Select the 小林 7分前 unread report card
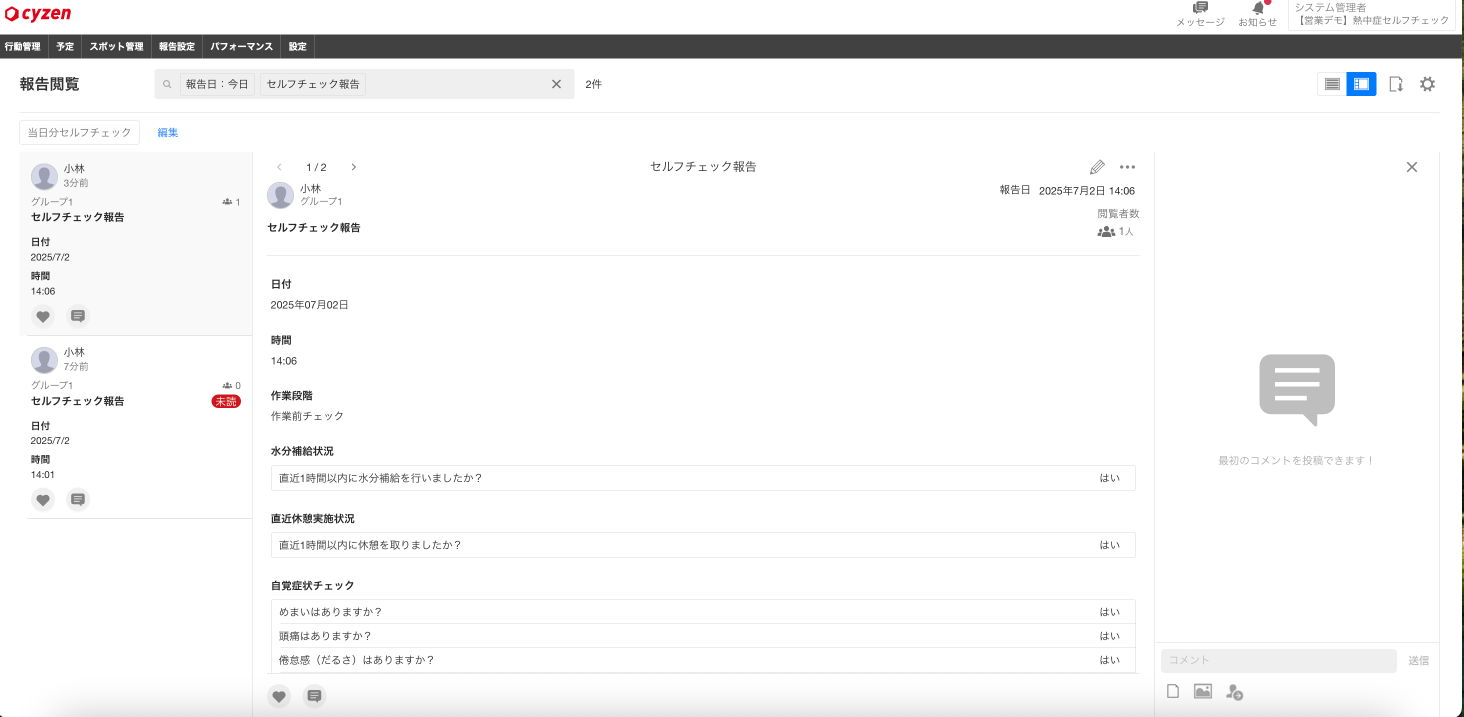This screenshot has width=1464, height=717. (136, 427)
